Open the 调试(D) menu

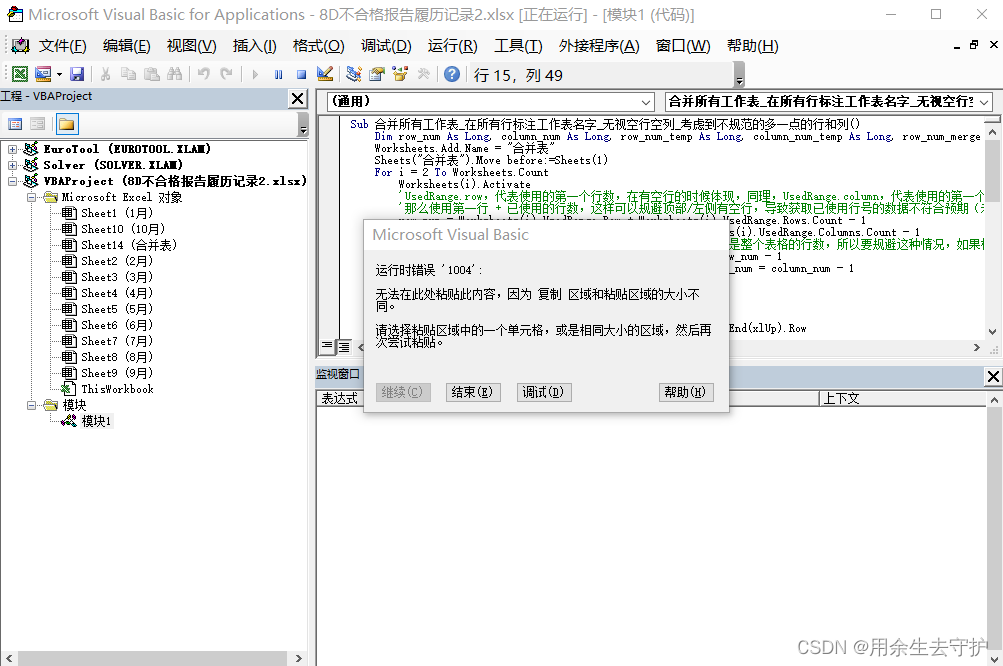pos(386,46)
